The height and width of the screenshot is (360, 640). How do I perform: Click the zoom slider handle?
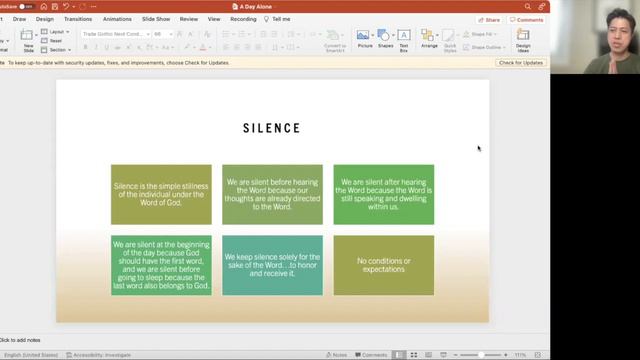pyautogui.click(x=481, y=355)
